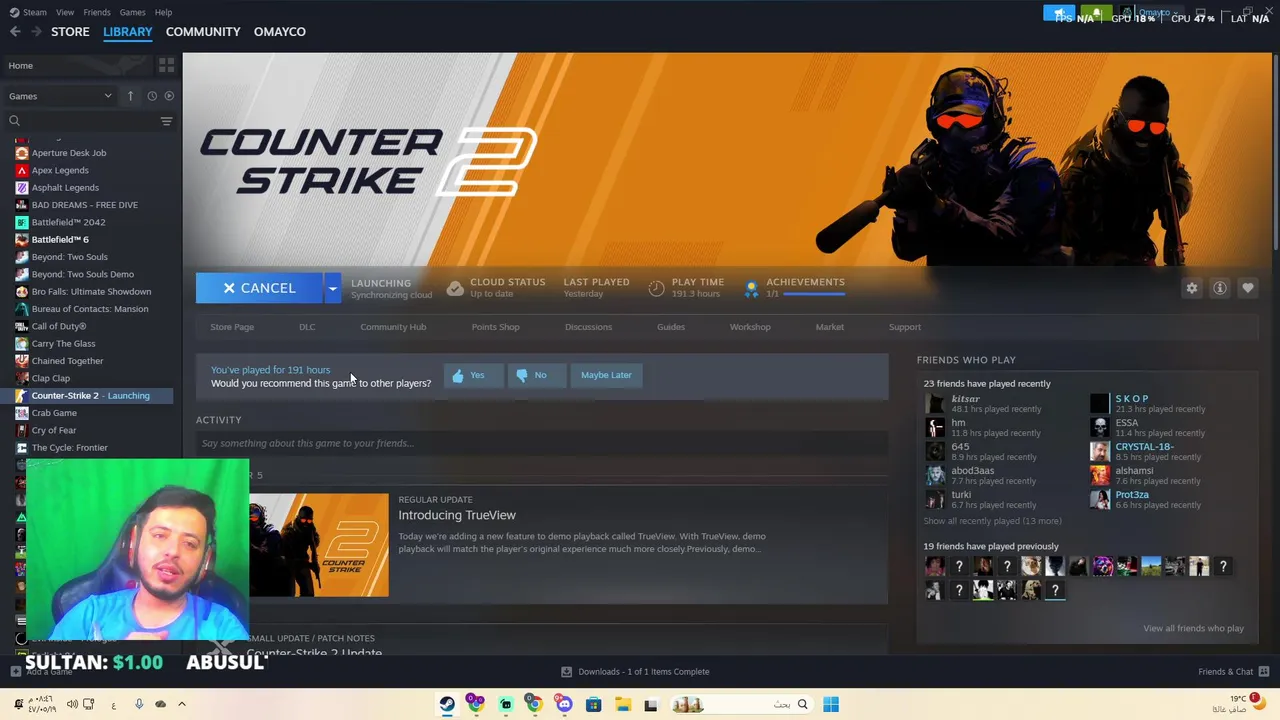1280x720 pixels.
Task: Open the Market link
Action: 829,327
